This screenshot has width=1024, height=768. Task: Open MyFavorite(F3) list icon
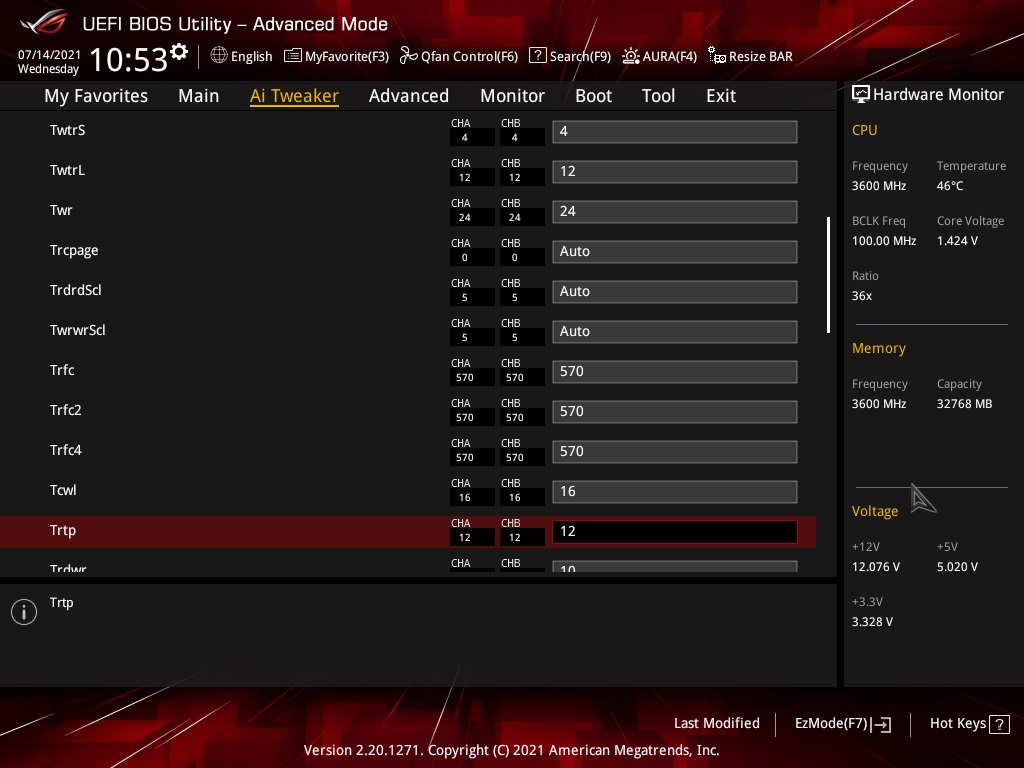(x=293, y=56)
